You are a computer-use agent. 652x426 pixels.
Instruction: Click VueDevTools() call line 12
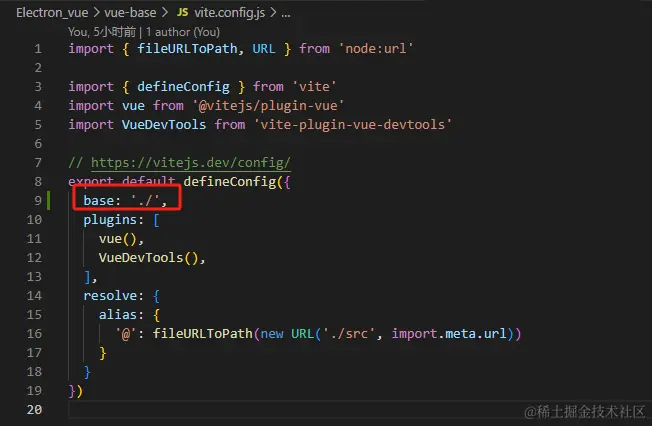(148, 258)
